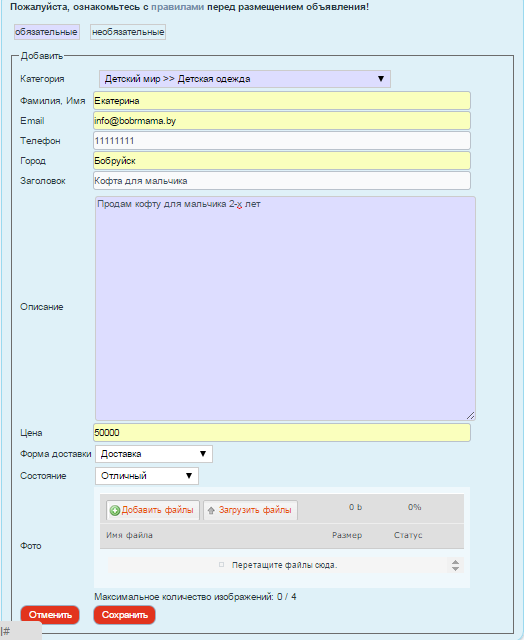This screenshot has height=640, width=524.
Task: Click the Сохранить button
Action: coord(124,615)
